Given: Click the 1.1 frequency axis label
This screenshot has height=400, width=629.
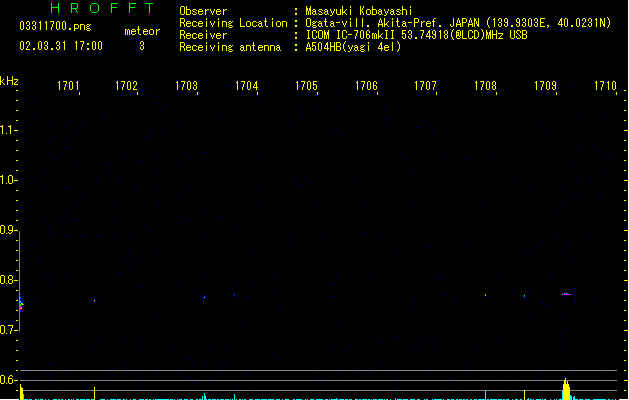Looking at the screenshot, I should coord(8,130).
